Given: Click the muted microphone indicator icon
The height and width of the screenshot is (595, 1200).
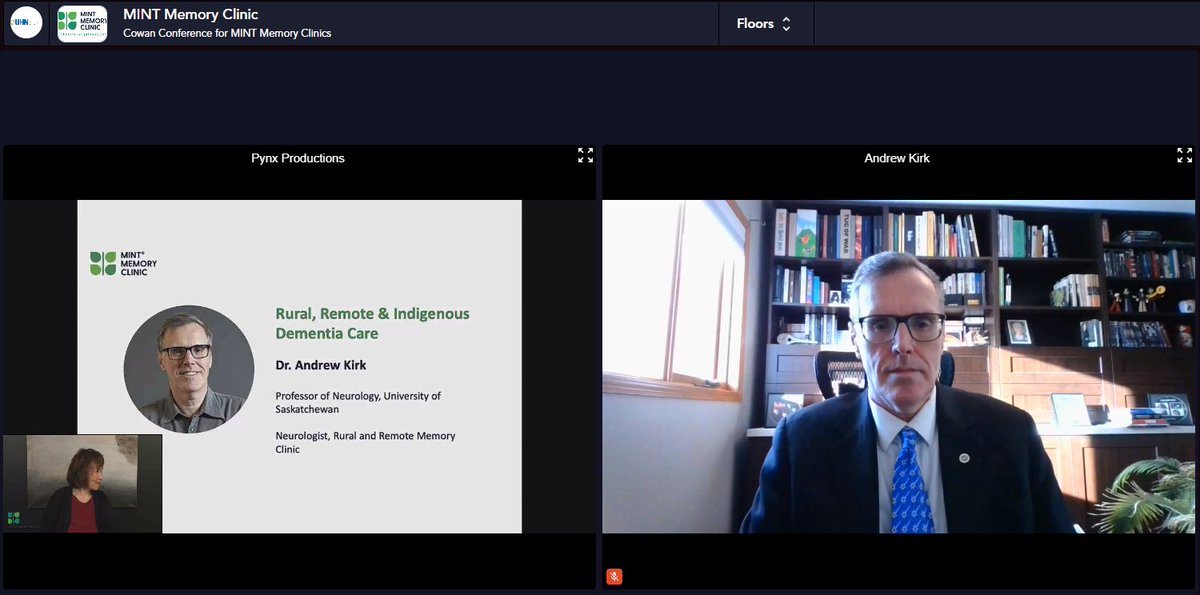Looking at the screenshot, I should [x=614, y=576].
